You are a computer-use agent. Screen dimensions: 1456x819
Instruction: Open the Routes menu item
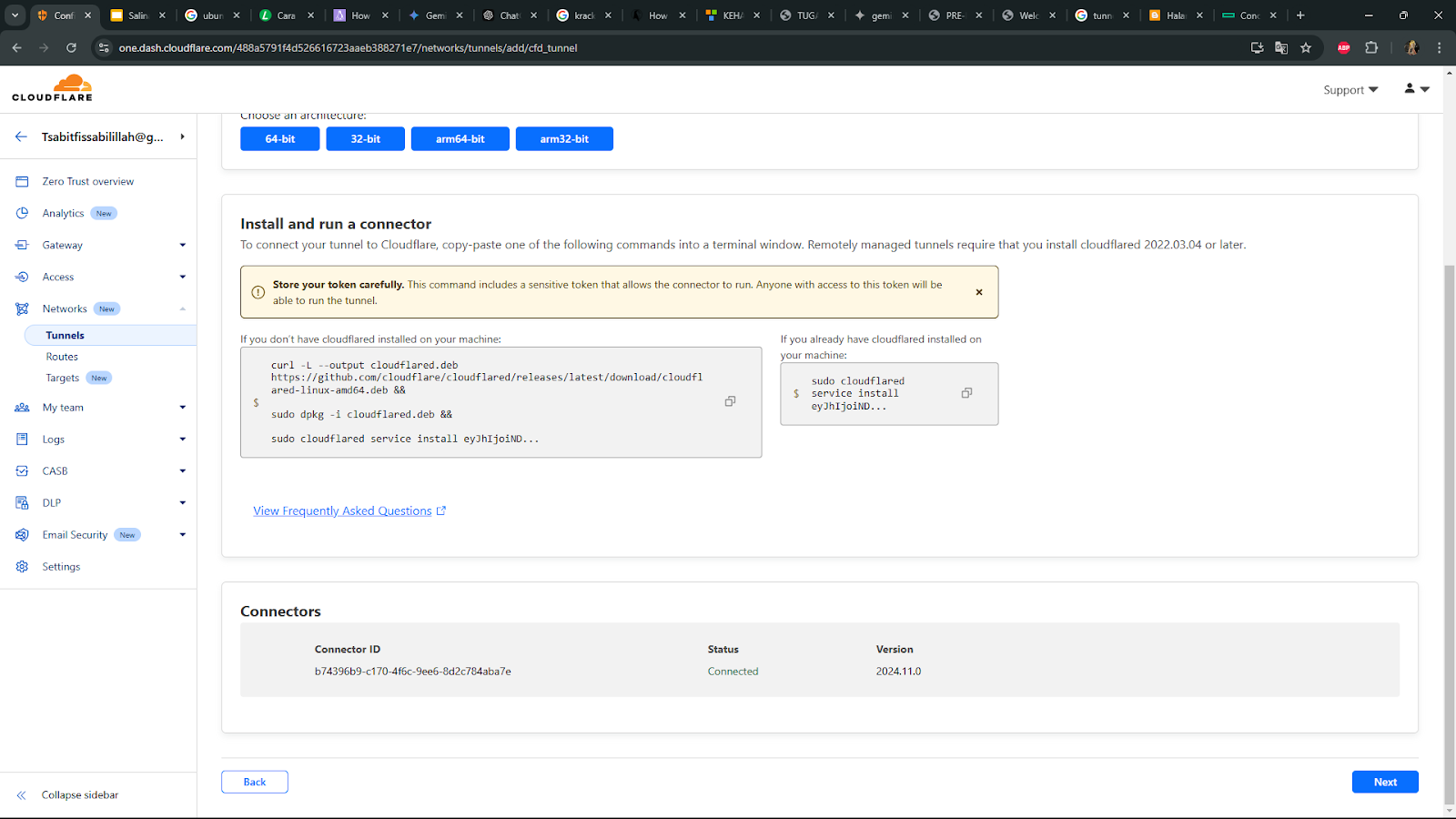coord(62,357)
